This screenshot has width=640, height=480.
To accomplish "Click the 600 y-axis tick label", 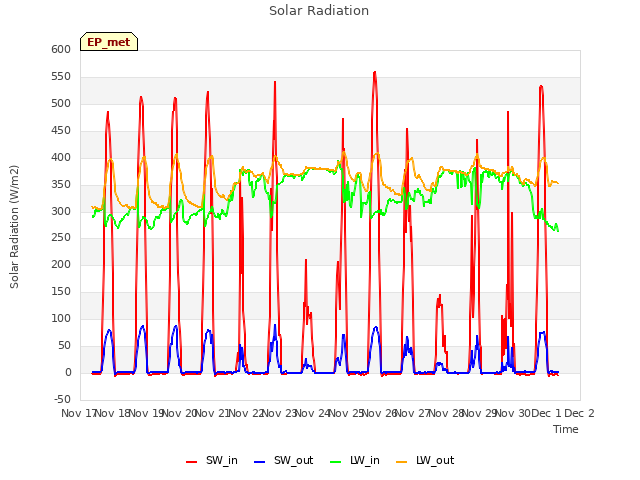I will click(61, 49).
